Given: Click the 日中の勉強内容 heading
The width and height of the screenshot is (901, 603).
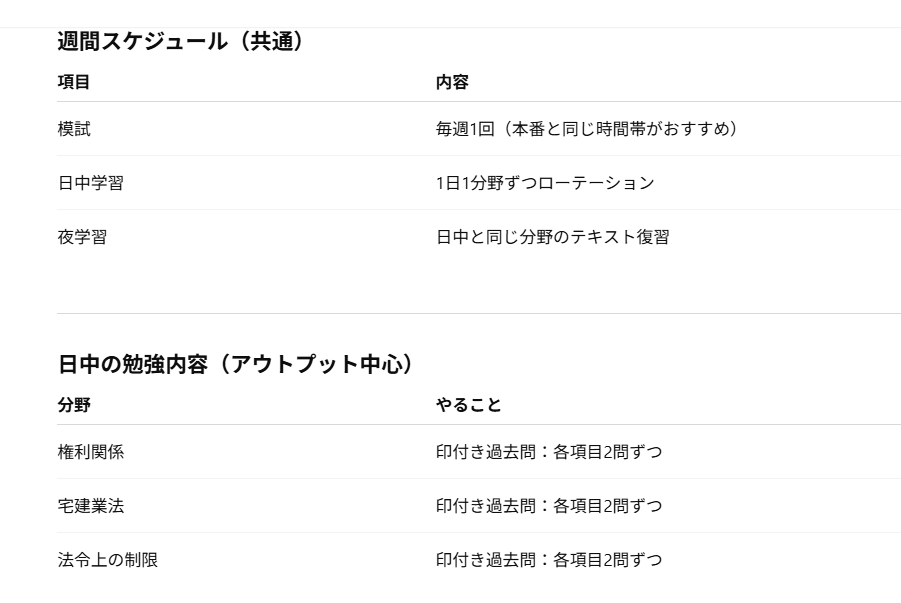Looking at the screenshot, I should coord(235,365).
